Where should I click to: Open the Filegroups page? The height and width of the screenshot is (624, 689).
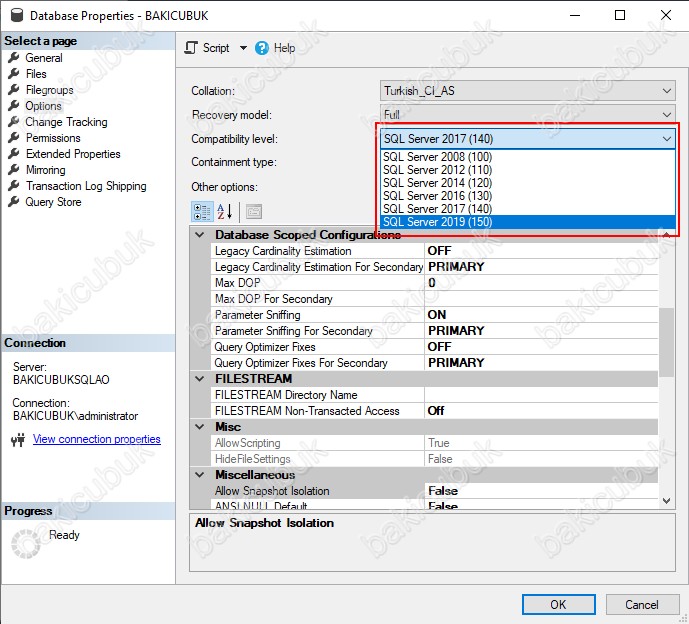click(x=49, y=90)
